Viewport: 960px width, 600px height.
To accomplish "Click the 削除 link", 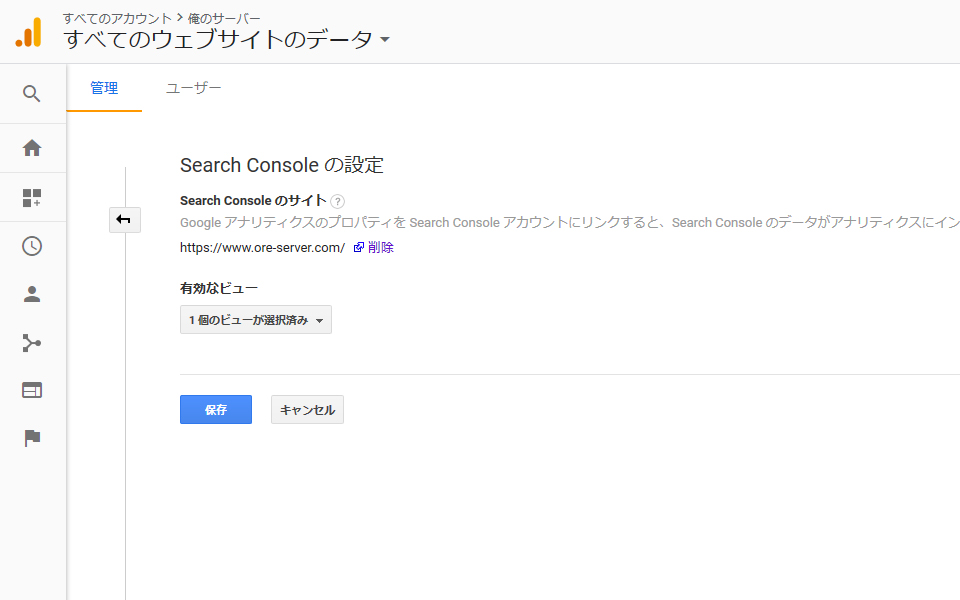I will (x=381, y=247).
